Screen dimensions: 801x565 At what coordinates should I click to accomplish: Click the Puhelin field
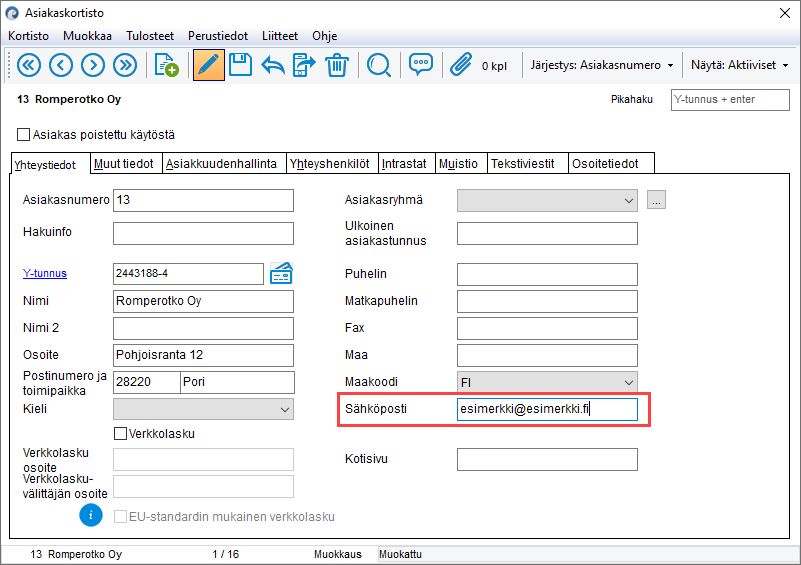click(x=547, y=274)
